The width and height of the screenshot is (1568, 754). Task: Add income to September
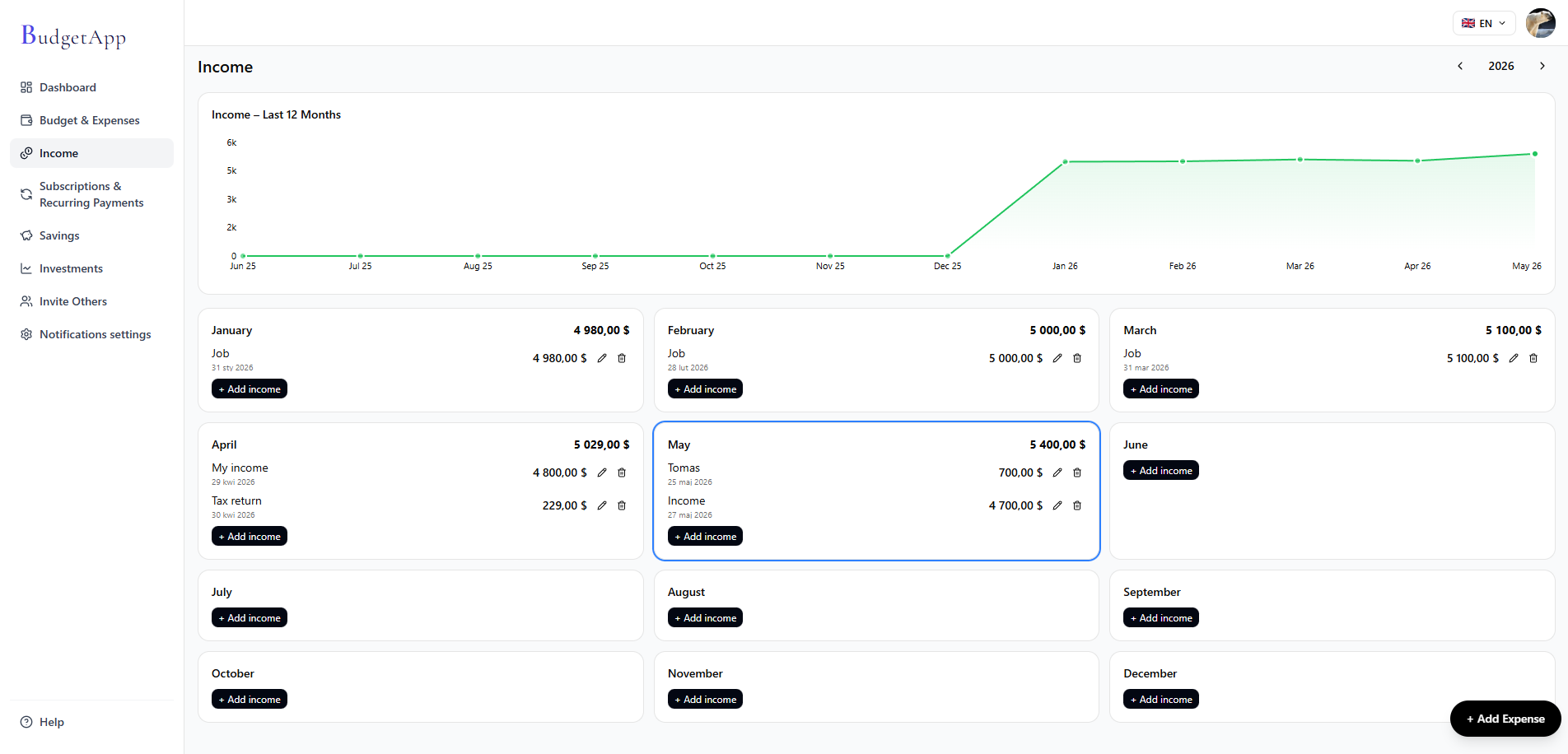[x=1161, y=617]
